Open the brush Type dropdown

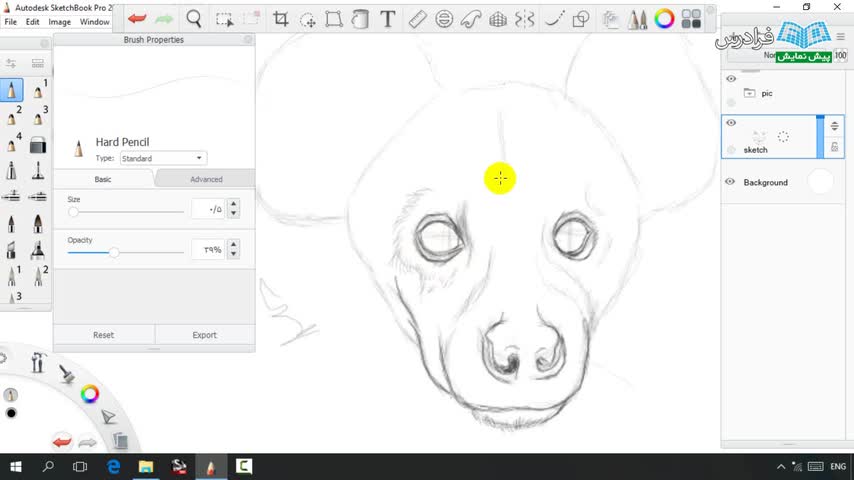163,158
